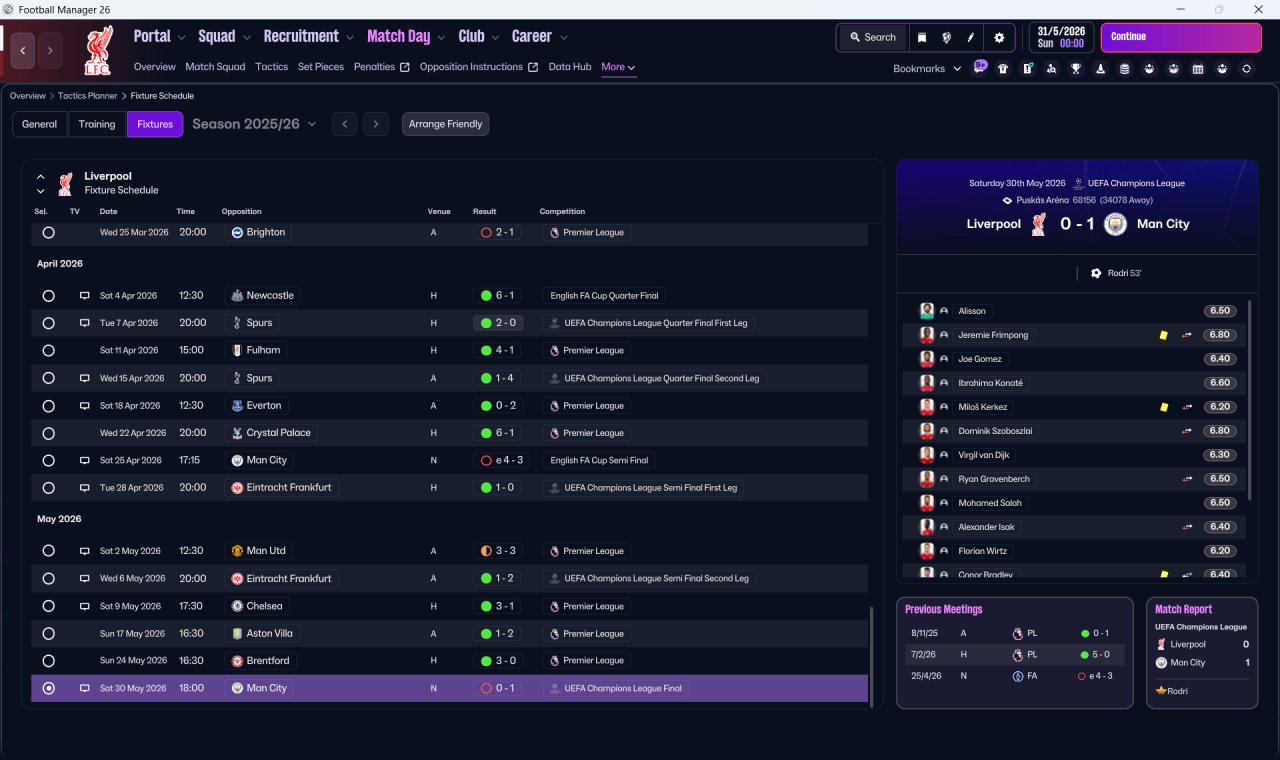Open the Season 2025/26 dropdown
The image size is (1280, 760).
(x=254, y=124)
